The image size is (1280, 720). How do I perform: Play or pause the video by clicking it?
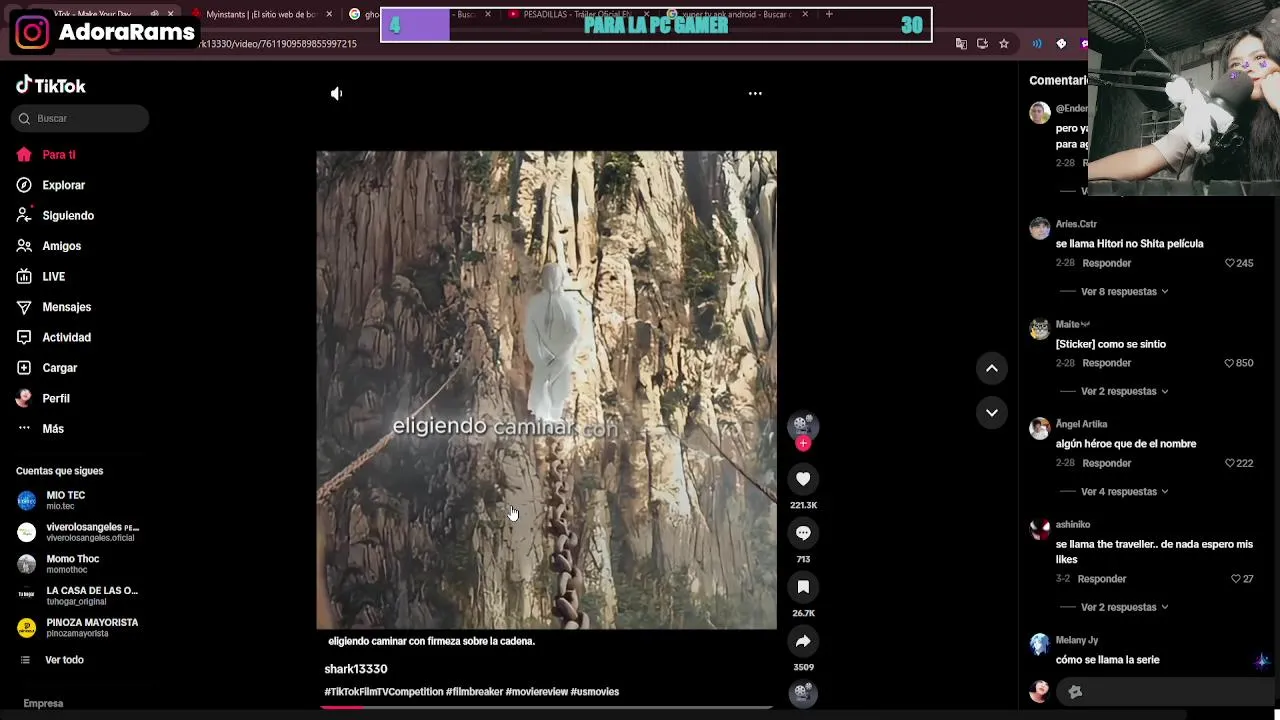coord(546,390)
